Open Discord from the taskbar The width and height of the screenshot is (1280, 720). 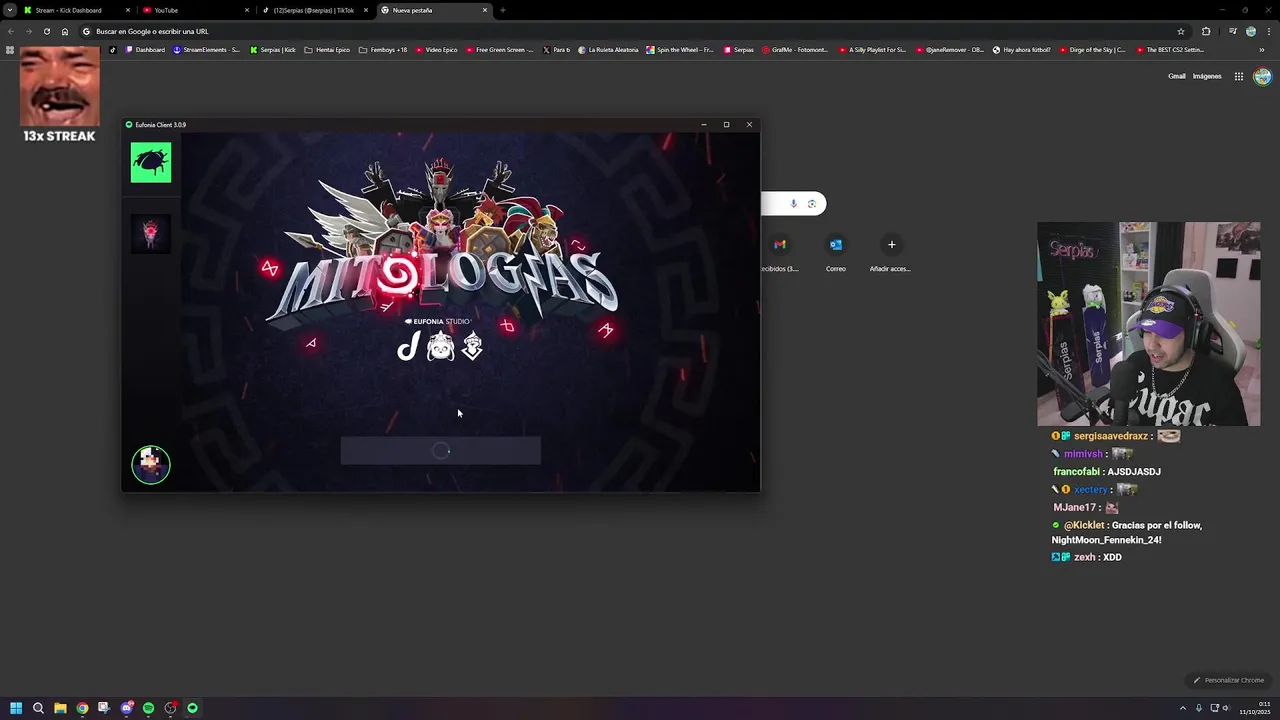127,708
